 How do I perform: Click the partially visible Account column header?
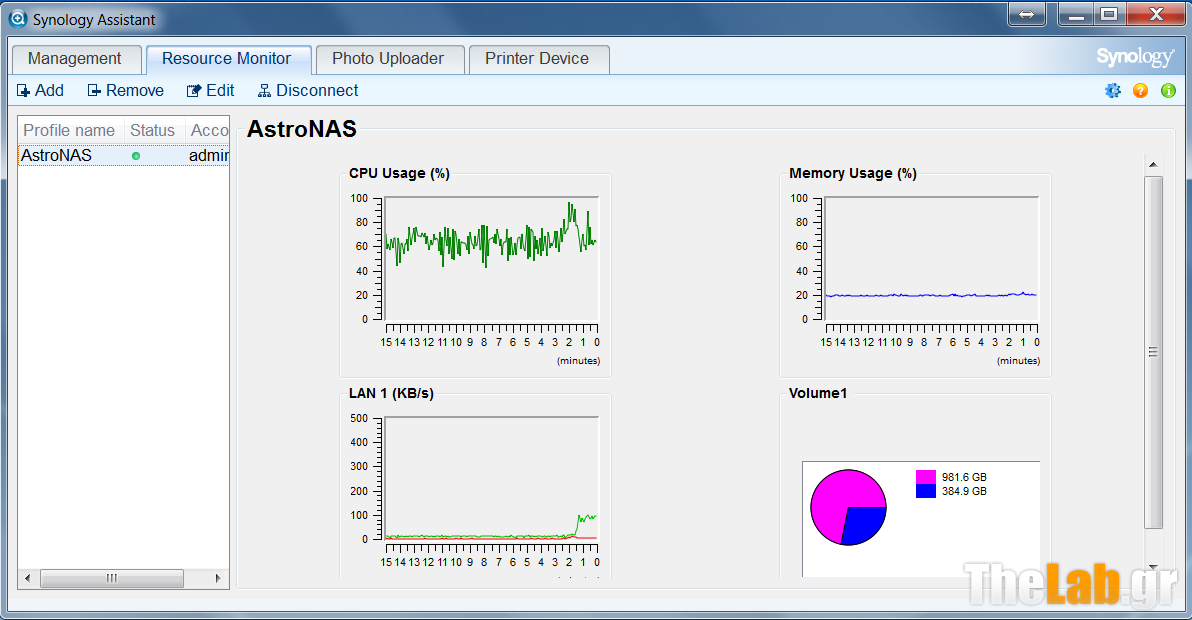pyautogui.click(x=208, y=131)
